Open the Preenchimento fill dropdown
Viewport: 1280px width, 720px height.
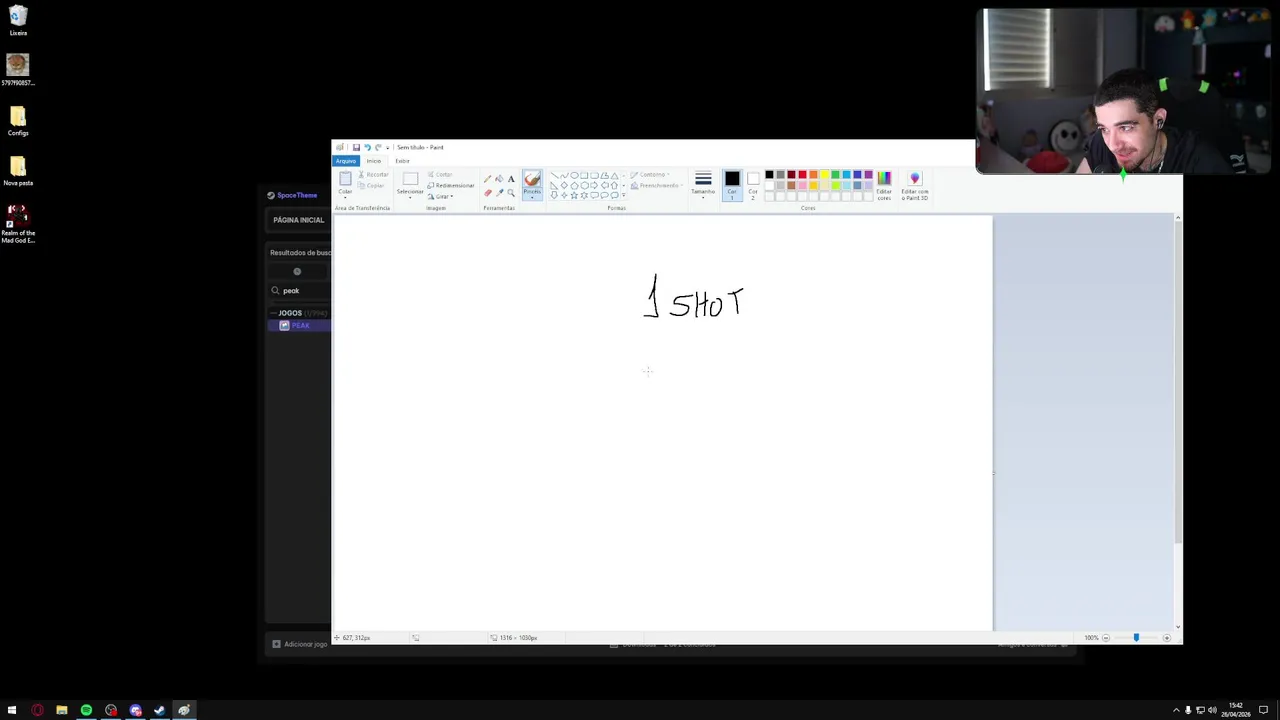pos(655,185)
